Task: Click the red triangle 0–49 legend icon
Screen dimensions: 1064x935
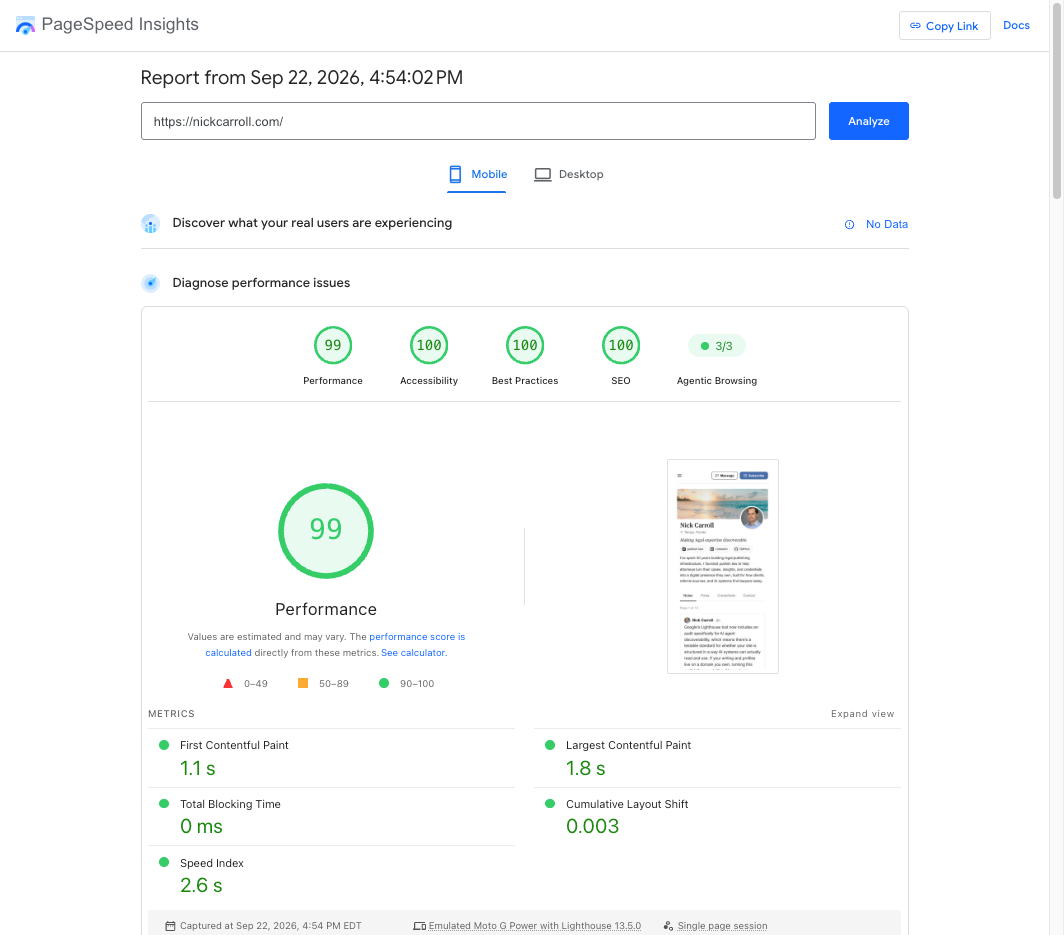Action: tap(228, 683)
